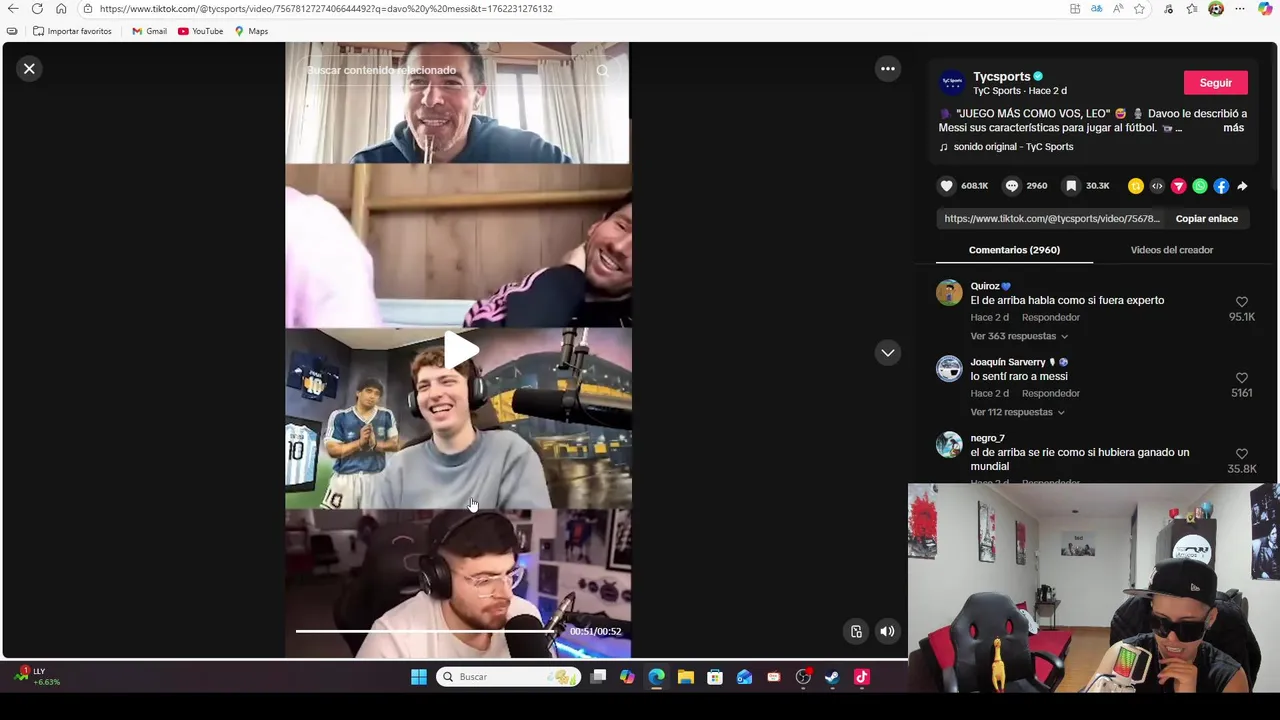Open Steam from taskbar
The image size is (1280, 720).
[832, 677]
